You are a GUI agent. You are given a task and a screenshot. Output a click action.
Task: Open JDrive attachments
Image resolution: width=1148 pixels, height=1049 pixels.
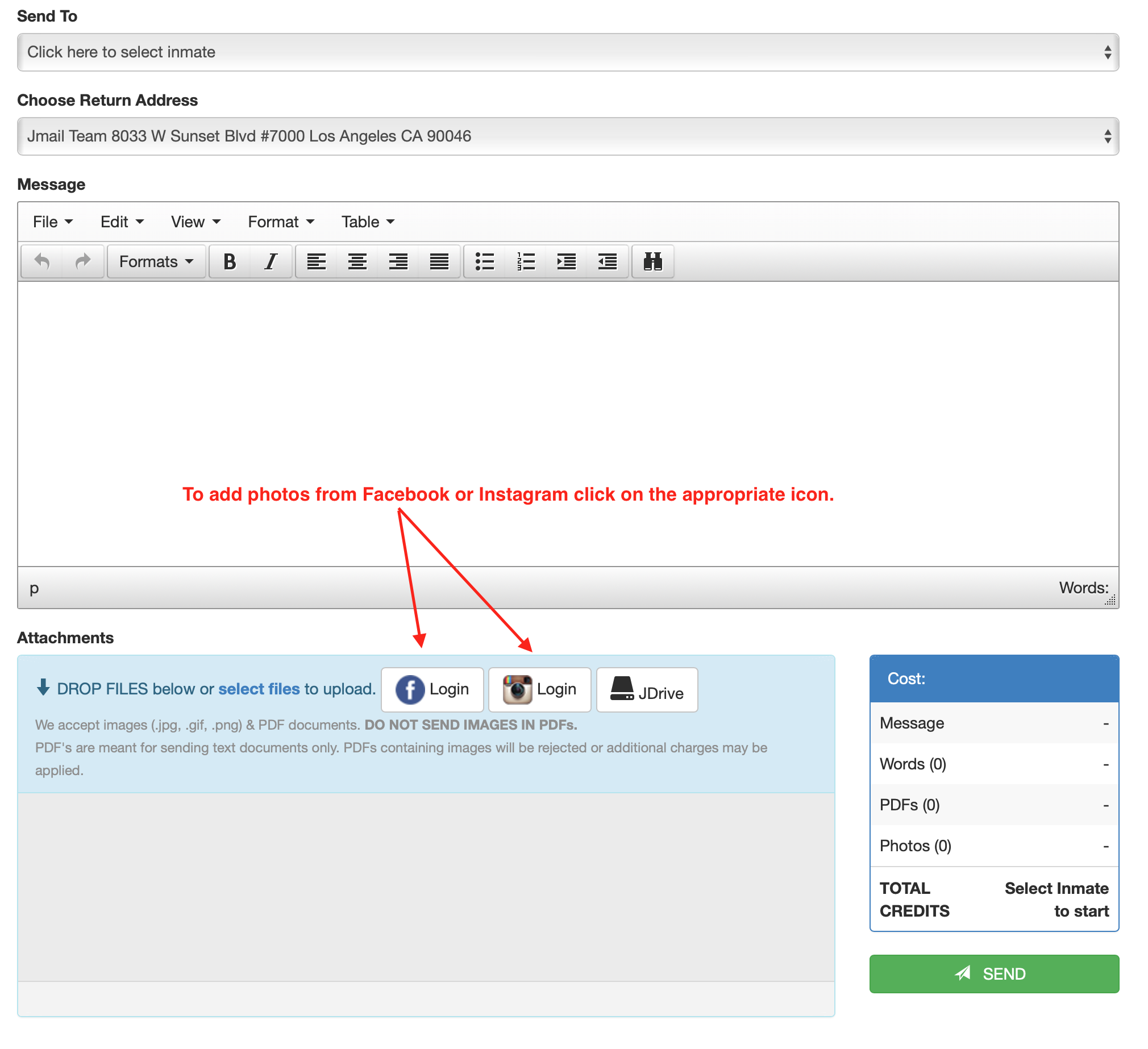point(647,690)
